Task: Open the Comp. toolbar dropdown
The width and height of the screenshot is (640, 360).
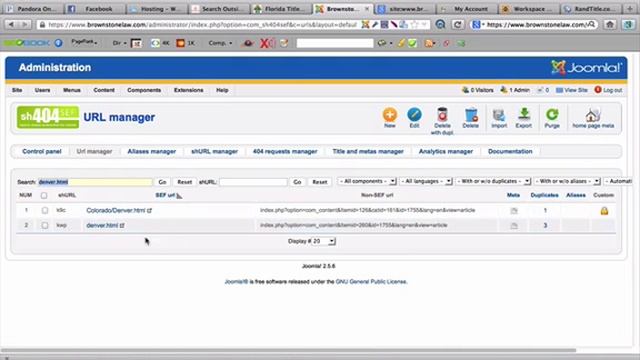Action: 220,43
